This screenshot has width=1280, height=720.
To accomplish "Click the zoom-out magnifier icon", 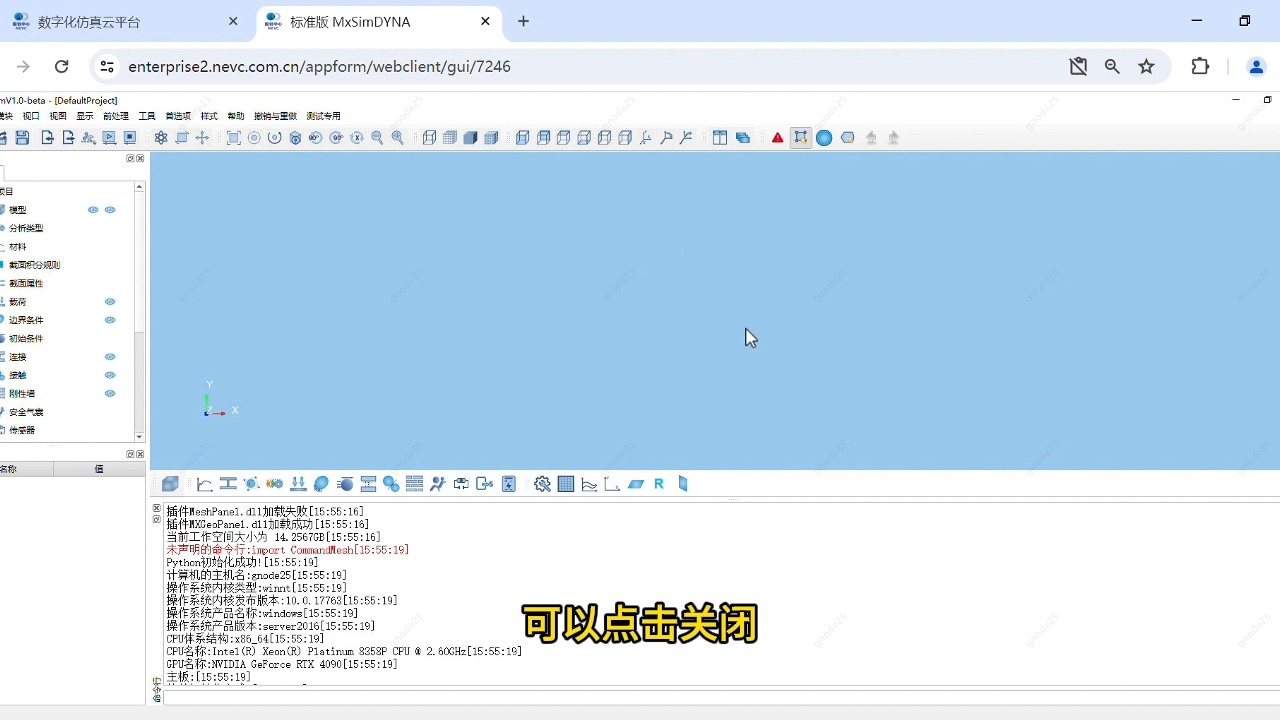I will [x=377, y=138].
